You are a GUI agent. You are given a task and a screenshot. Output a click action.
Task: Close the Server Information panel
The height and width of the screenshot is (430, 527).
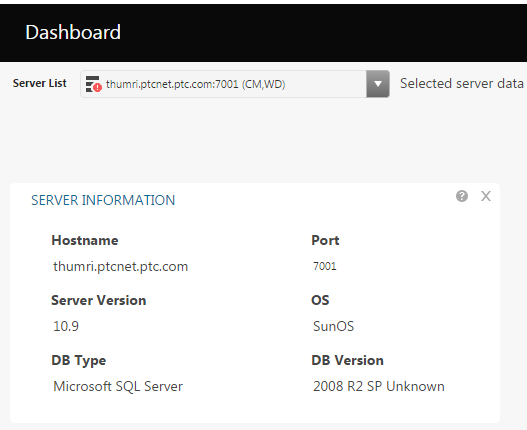tap(486, 196)
